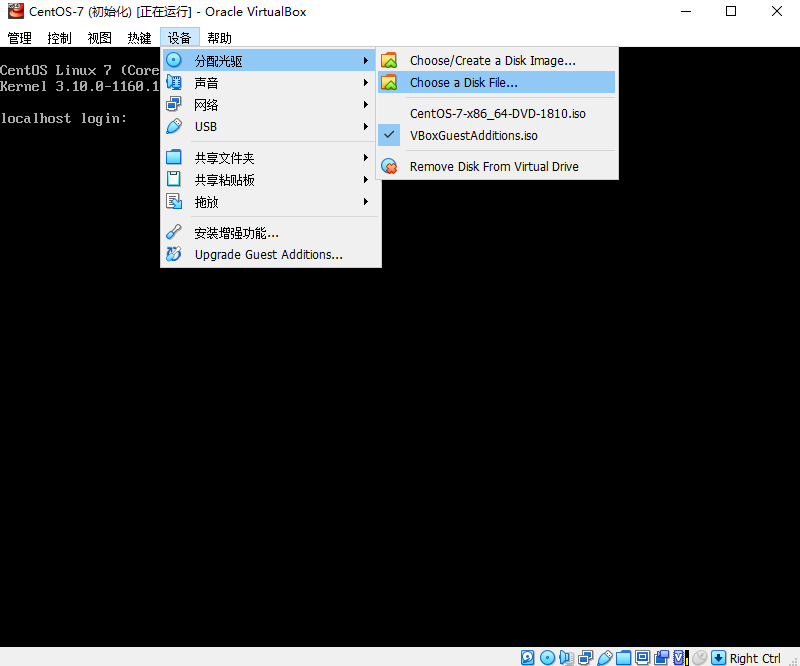Select Remove Disk From Virtual Drive

click(496, 166)
